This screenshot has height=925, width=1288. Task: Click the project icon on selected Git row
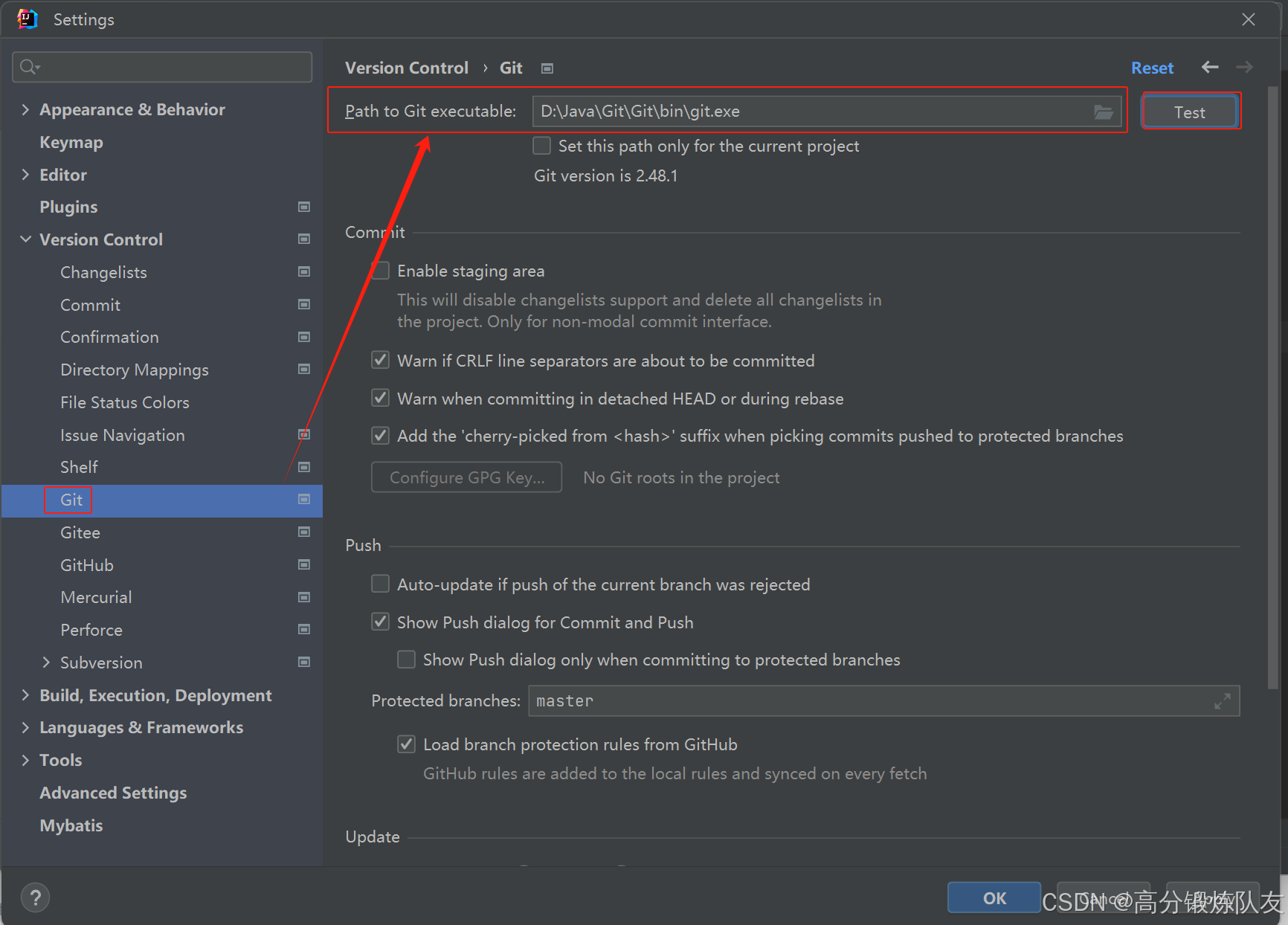304,499
